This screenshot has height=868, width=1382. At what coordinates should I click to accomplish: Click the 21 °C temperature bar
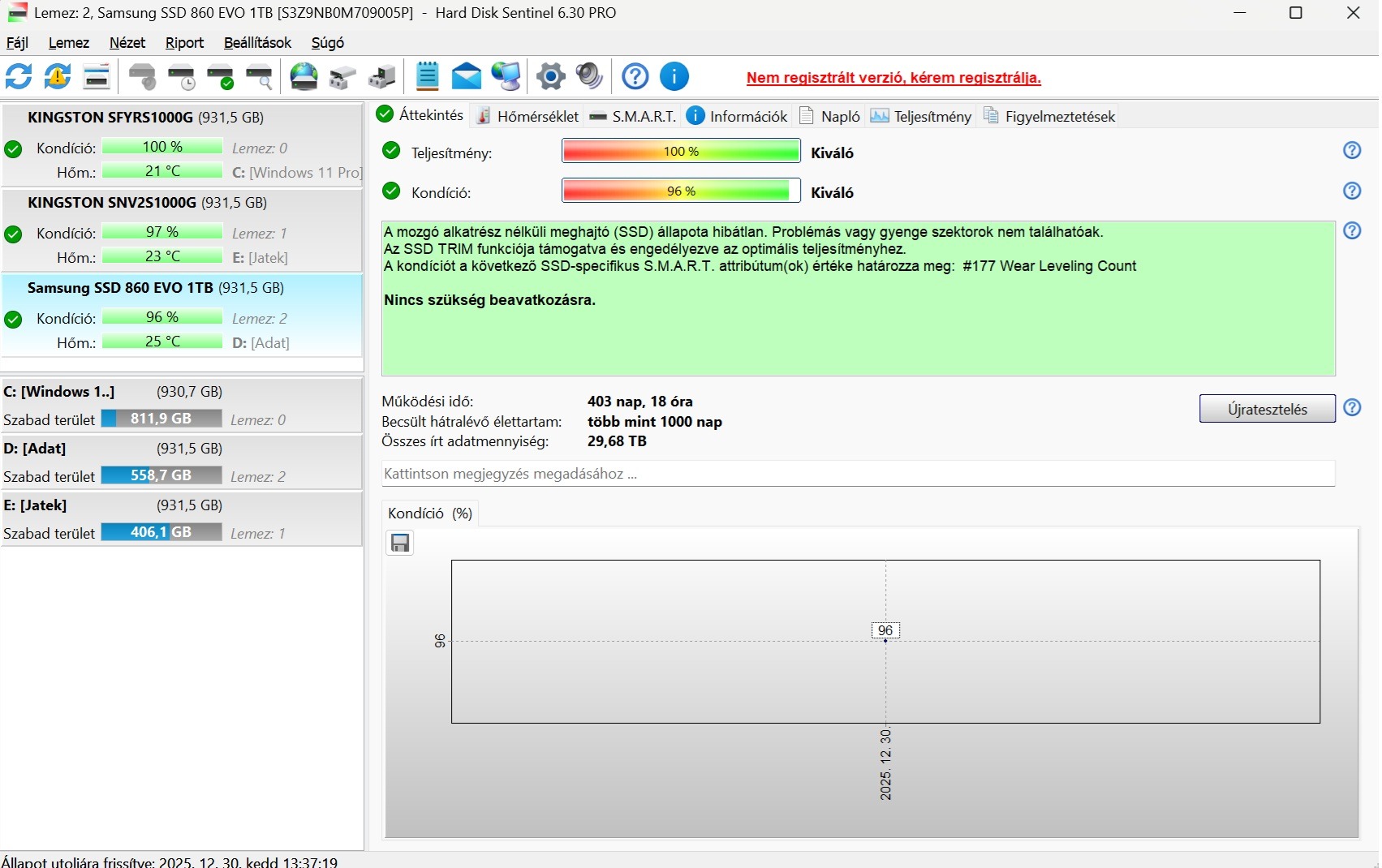(162, 171)
